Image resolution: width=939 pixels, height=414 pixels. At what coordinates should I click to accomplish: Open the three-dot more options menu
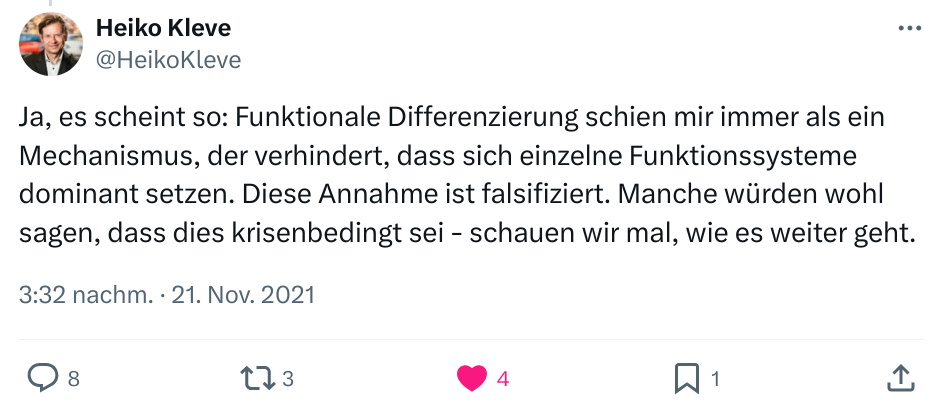(909, 29)
